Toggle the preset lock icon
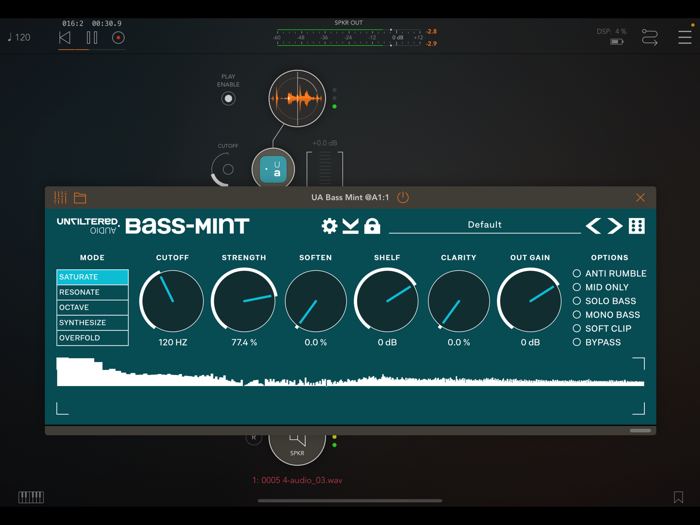Viewport: 700px width, 525px height. tap(372, 226)
